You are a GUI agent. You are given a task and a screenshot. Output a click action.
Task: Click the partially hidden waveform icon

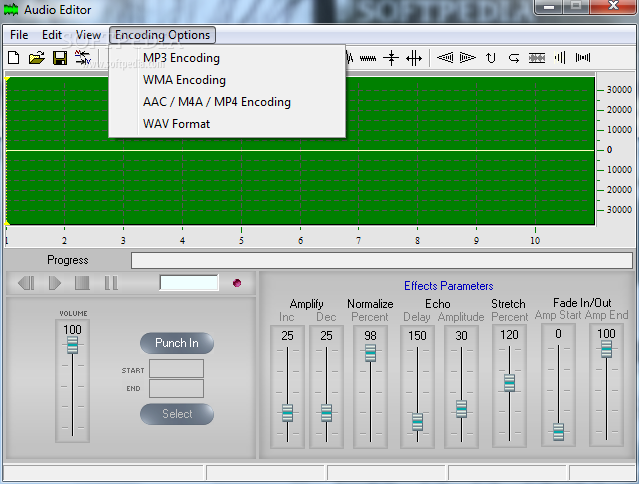coord(350,58)
